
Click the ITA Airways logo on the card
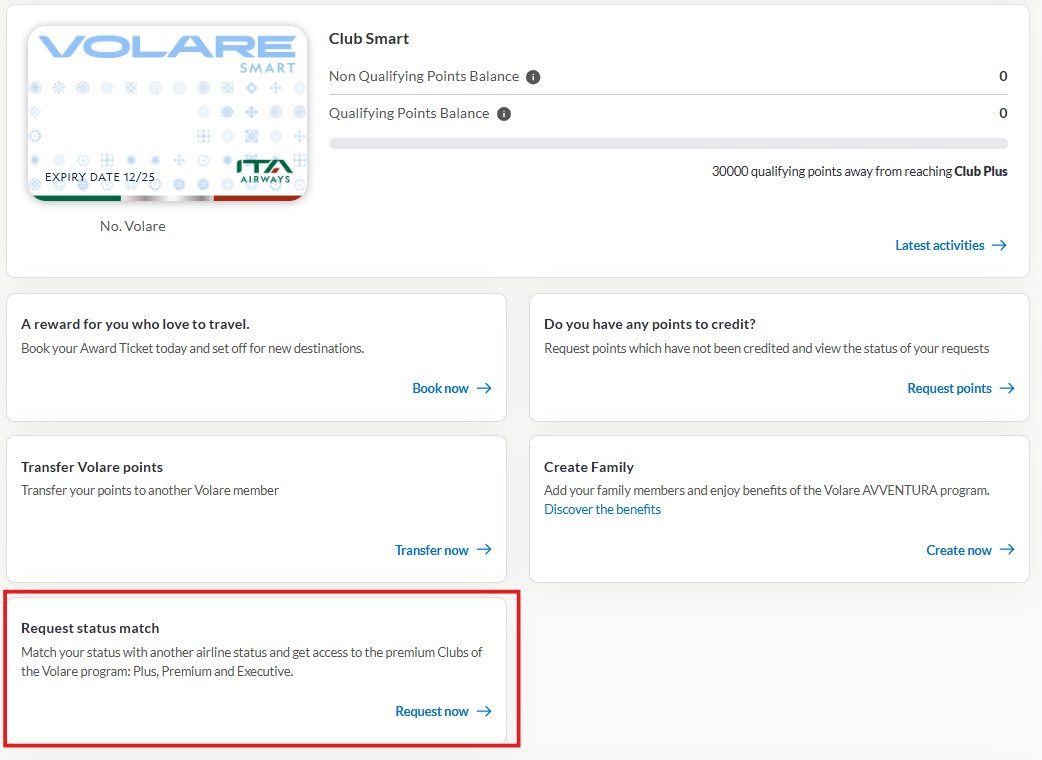click(265, 171)
